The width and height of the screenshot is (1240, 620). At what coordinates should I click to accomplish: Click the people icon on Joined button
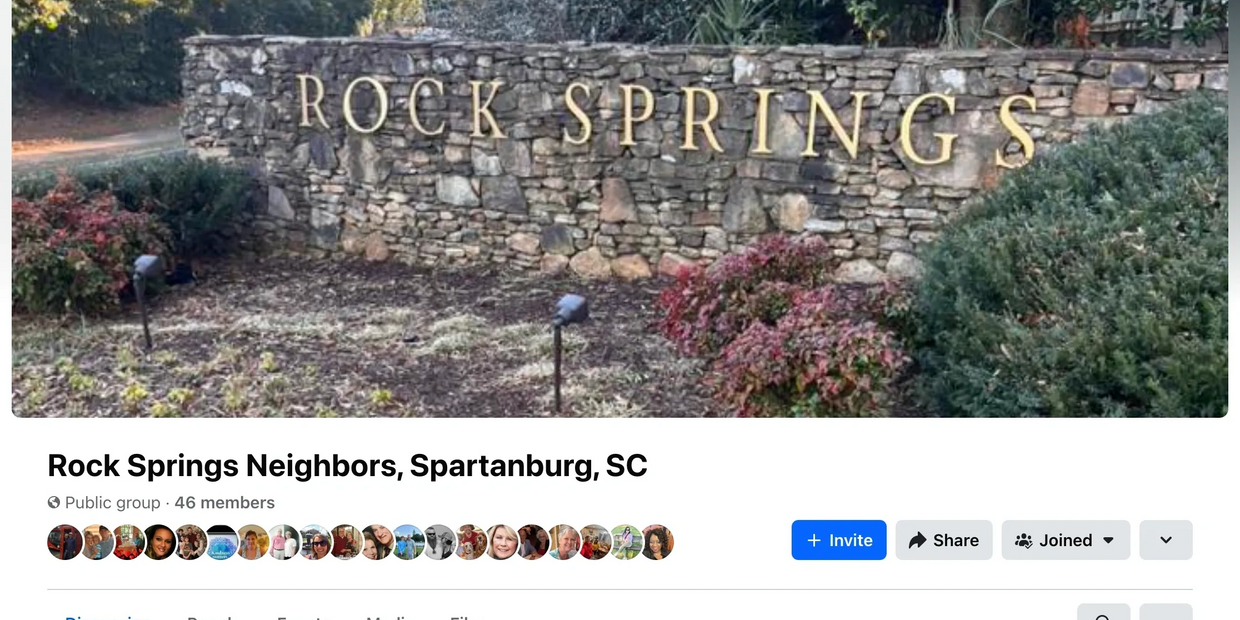(1023, 540)
